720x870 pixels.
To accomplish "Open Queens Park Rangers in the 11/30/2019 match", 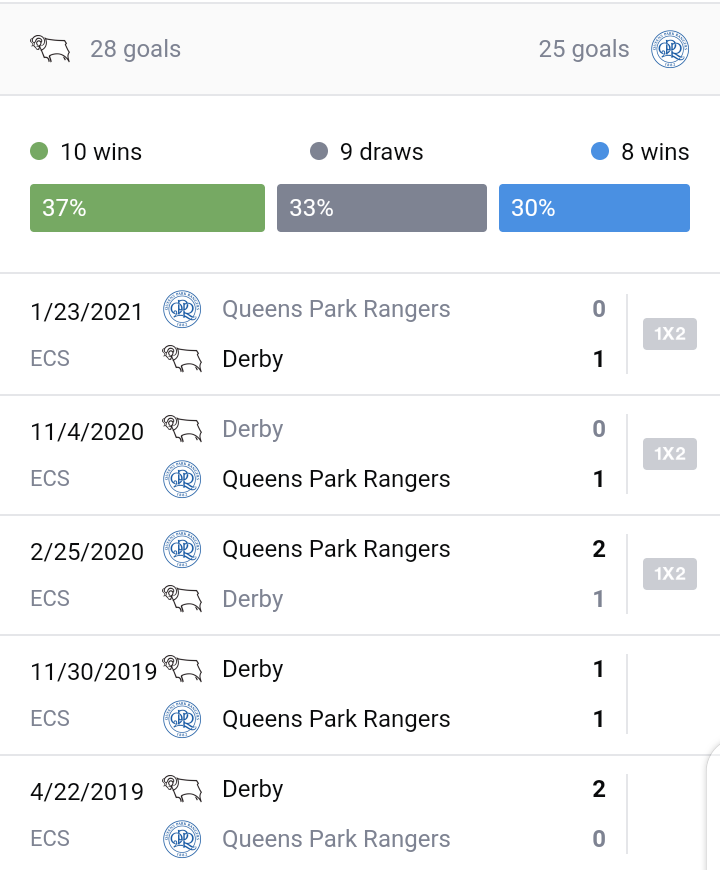I will (336, 719).
